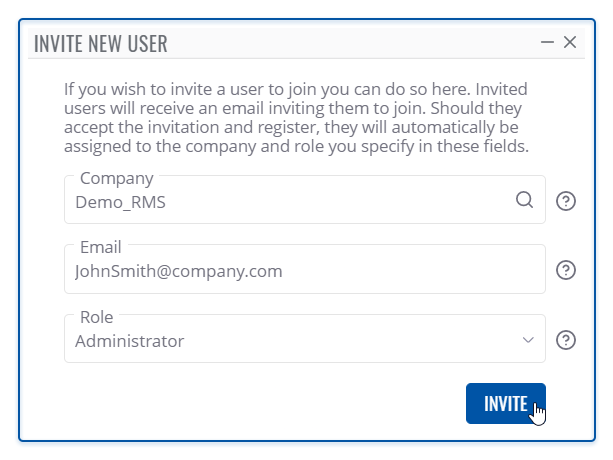Screen dimensions: 613x460
Task: Click the Demo_RMS company value
Action: click(118, 201)
